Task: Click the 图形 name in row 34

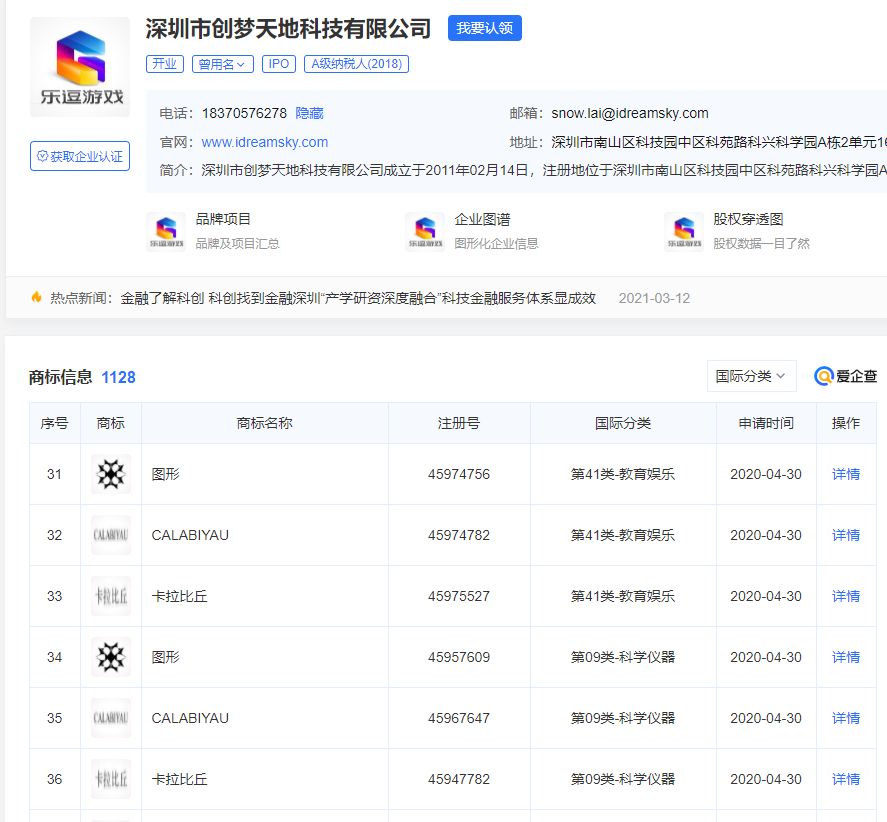Action: (x=165, y=657)
